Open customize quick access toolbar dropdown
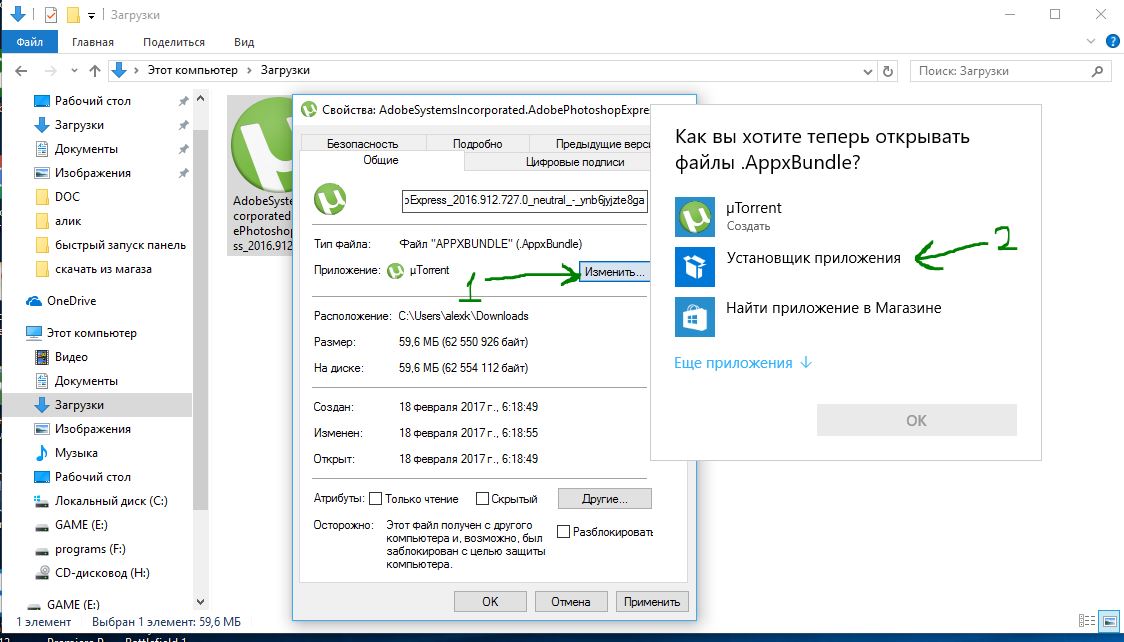Screen dimensions: 1124x642 click(x=91, y=15)
